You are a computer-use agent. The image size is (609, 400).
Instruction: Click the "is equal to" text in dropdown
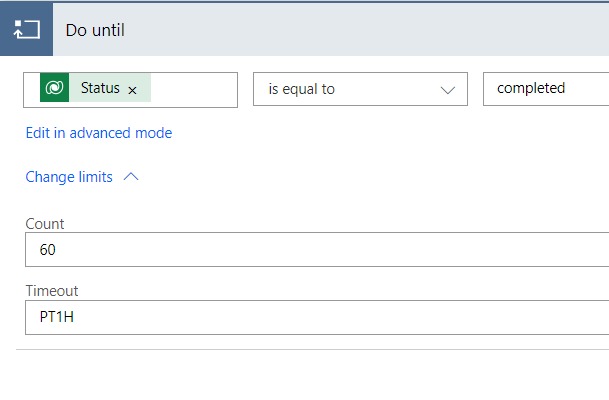pyautogui.click(x=301, y=89)
